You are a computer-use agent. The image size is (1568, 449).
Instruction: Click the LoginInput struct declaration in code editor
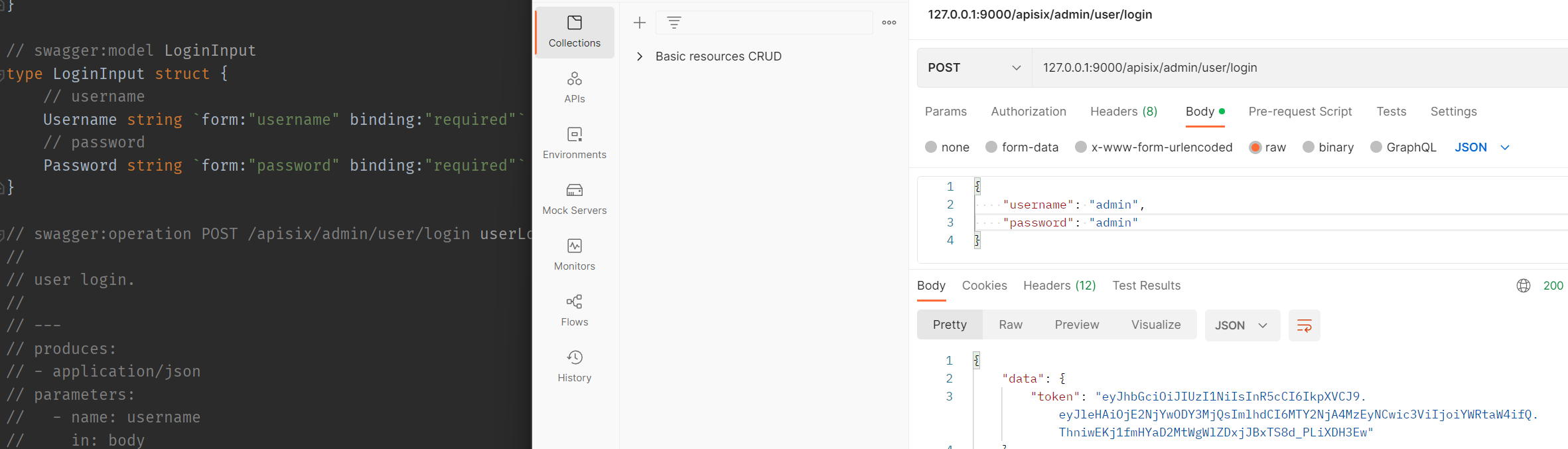coord(117,74)
